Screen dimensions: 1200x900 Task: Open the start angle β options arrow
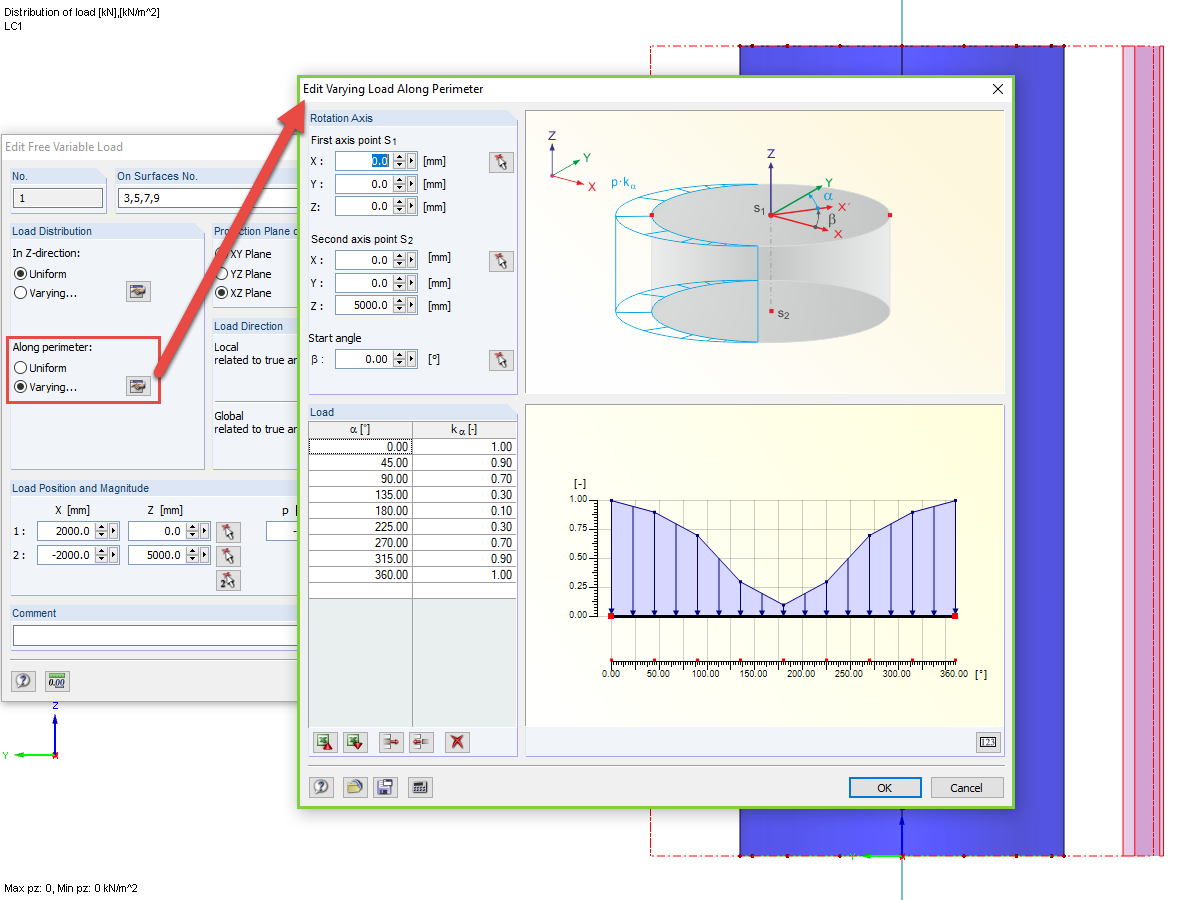[411, 358]
